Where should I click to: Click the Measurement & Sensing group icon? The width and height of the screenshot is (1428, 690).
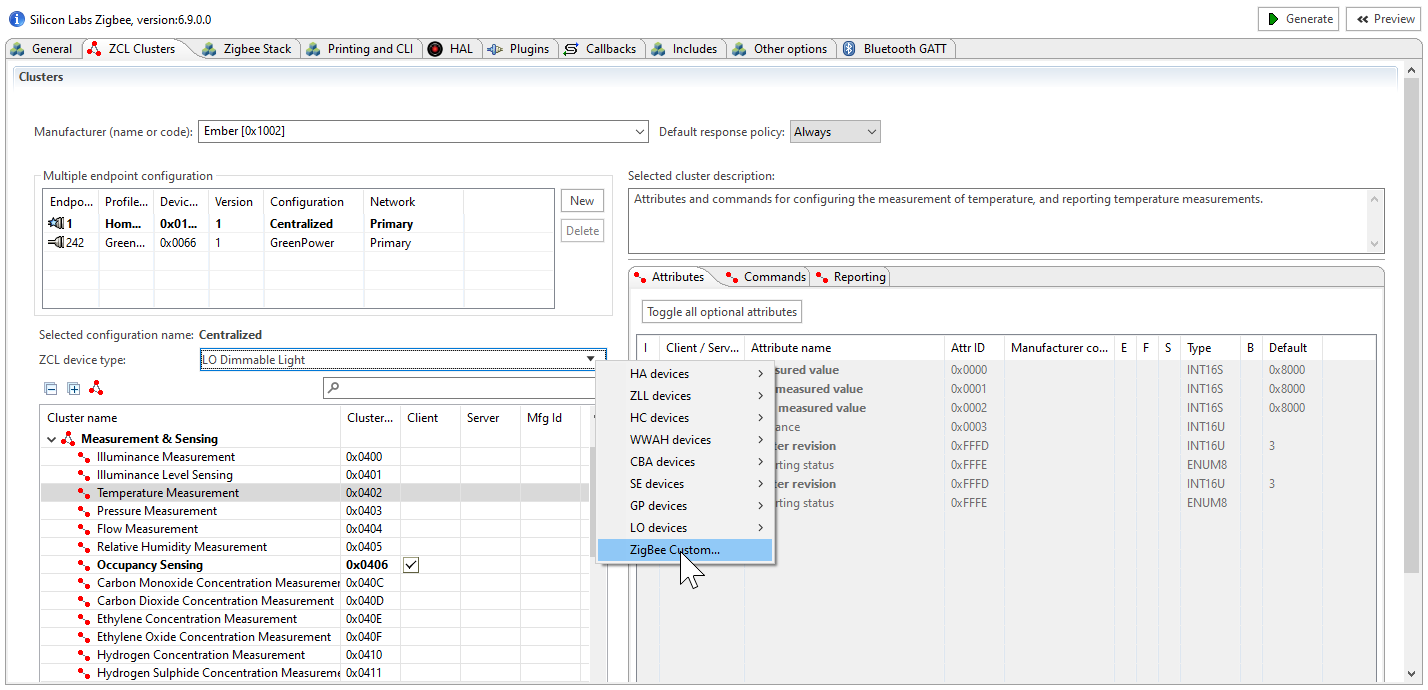pyautogui.click(x=68, y=439)
